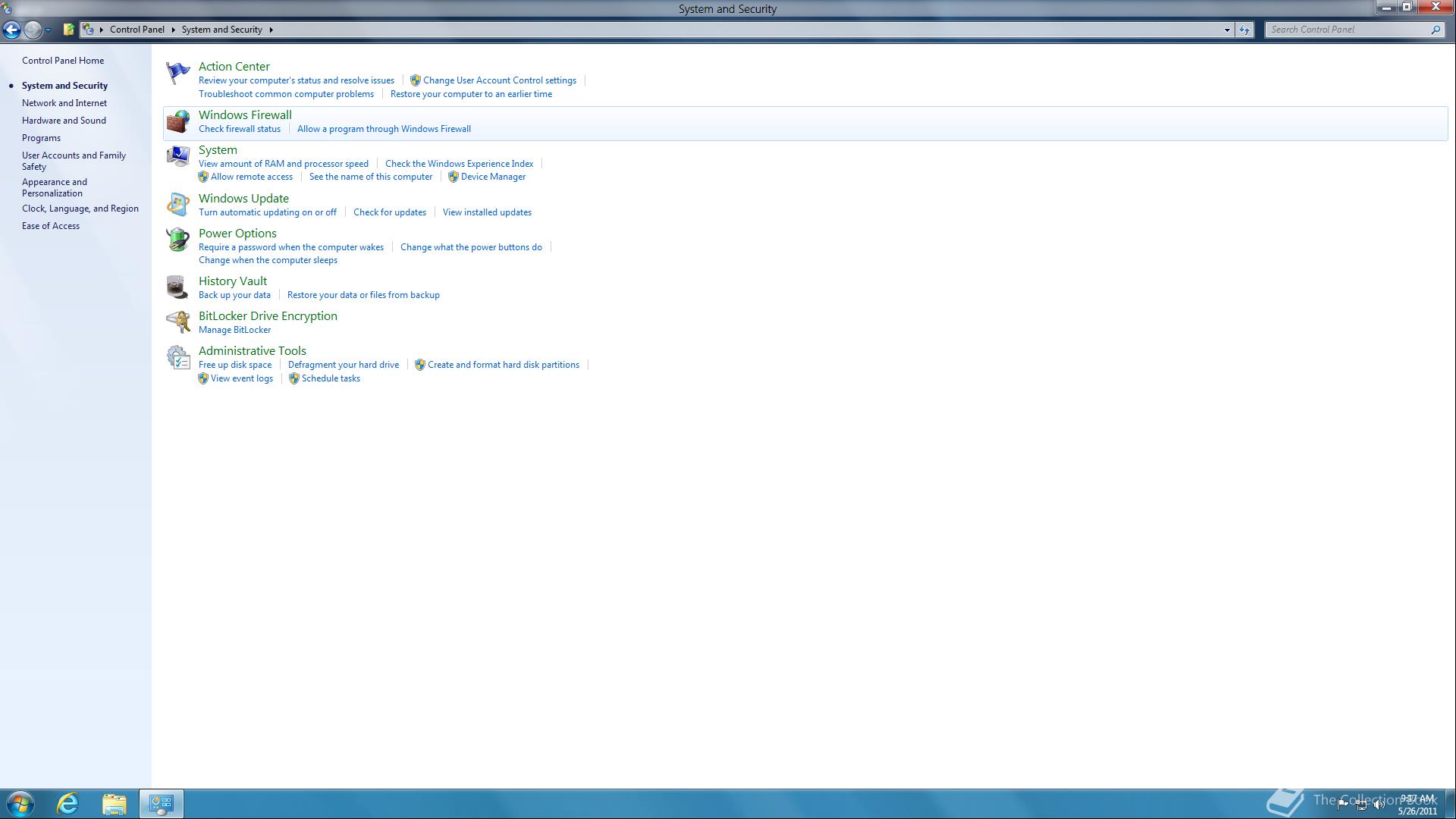Click Free up disk space
This screenshot has width=1456, height=819.
pyautogui.click(x=235, y=365)
